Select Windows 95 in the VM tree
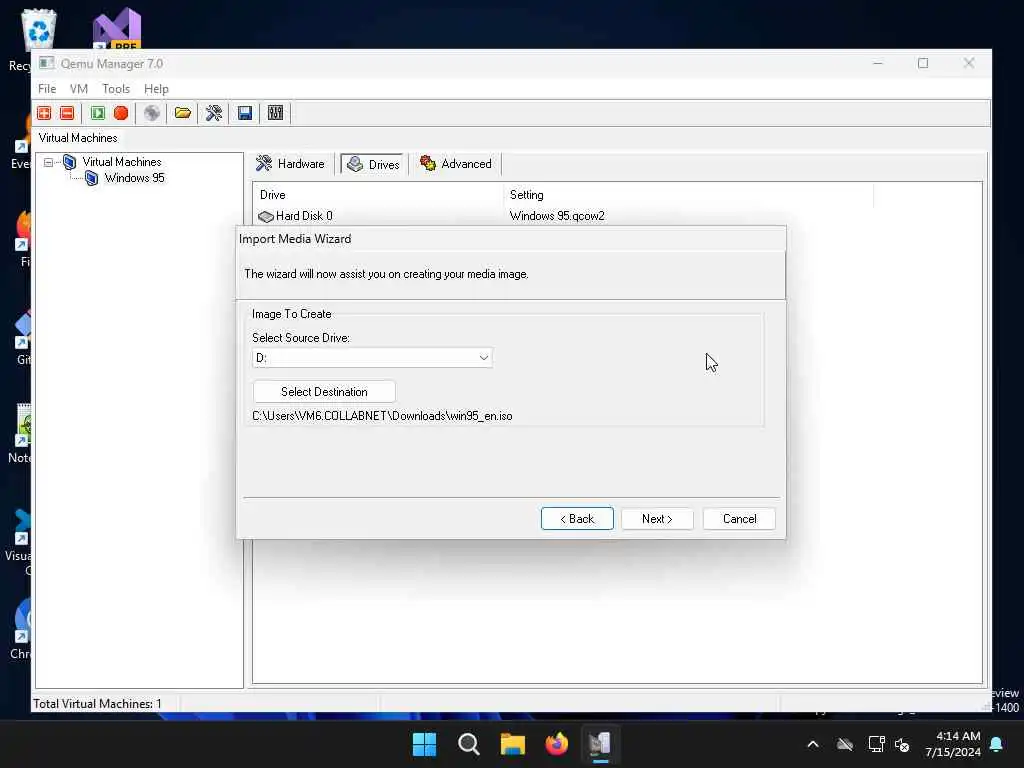Screen dimensions: 1024x768 coord(135,178)
